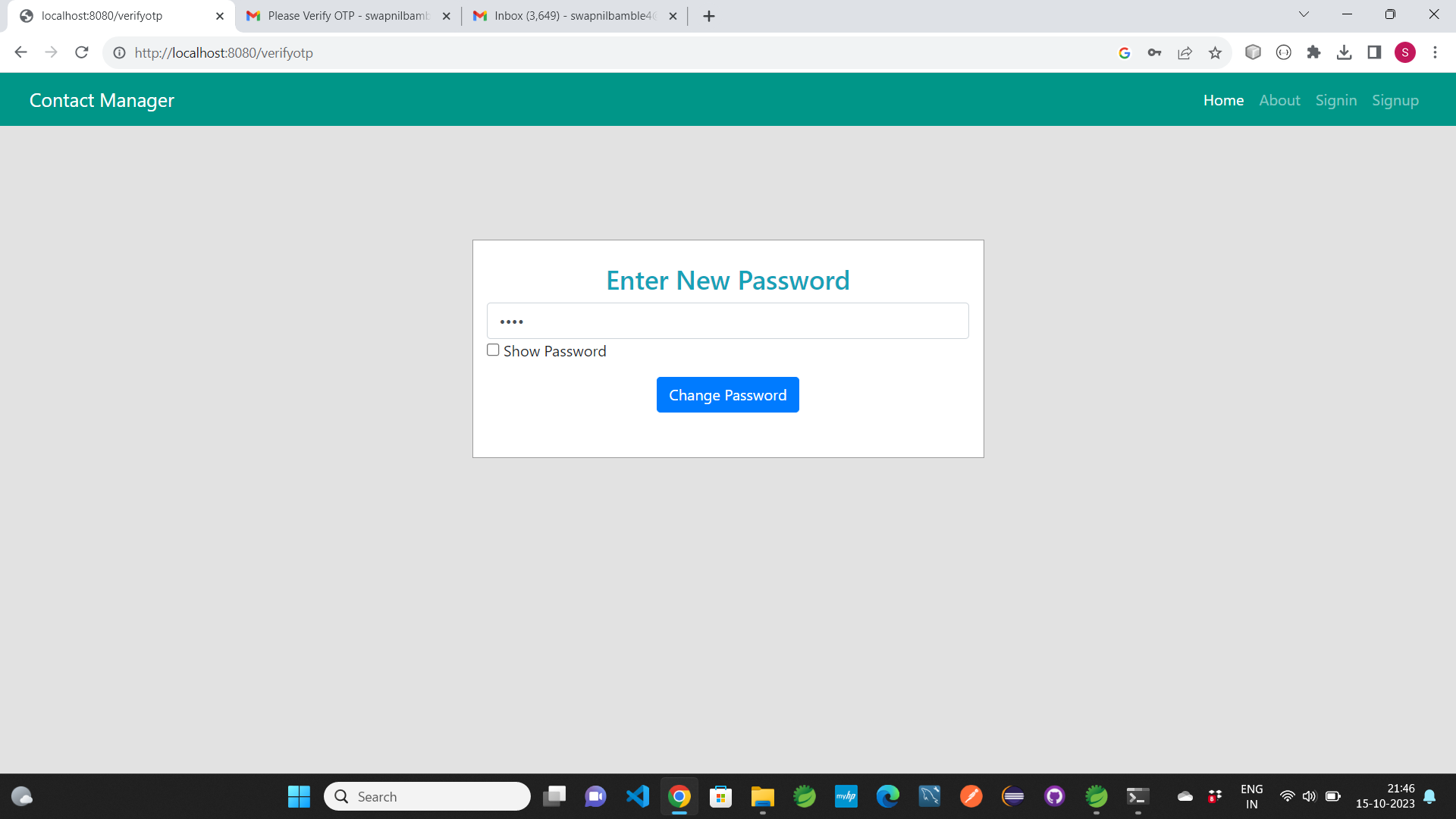Go to the About page
Screen dimensions: 1456x819
click(x=1279, y=100)
